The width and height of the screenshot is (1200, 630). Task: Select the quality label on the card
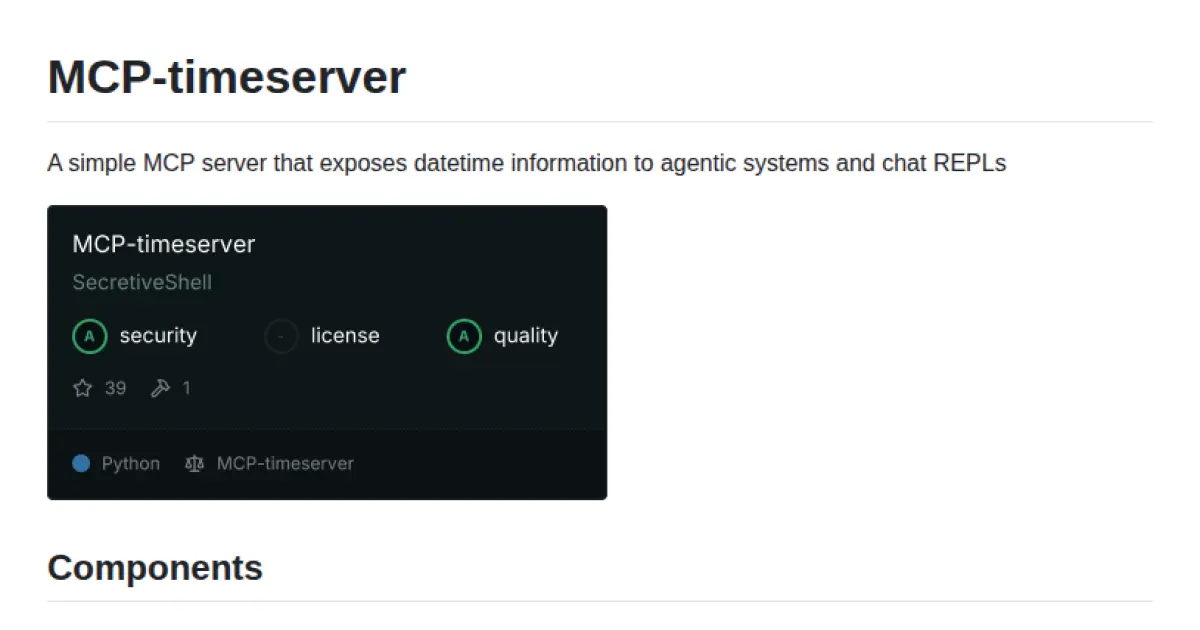(x=525, y=336)
